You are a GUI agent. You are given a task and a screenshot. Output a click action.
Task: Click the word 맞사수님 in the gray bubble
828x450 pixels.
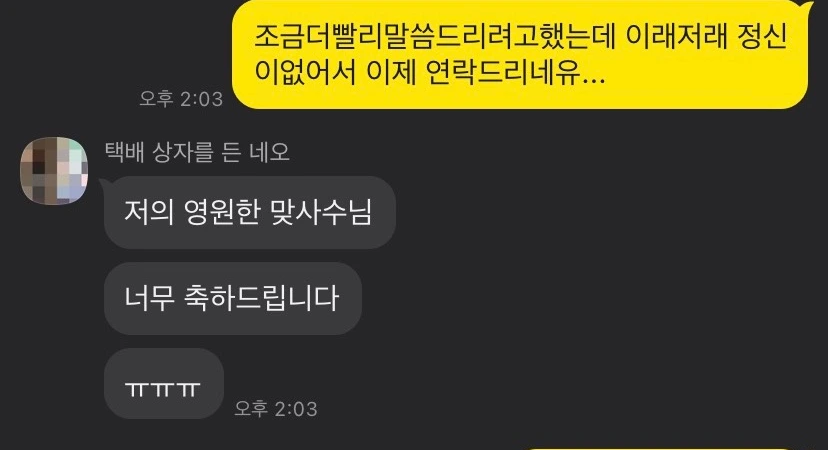point(321,212)
